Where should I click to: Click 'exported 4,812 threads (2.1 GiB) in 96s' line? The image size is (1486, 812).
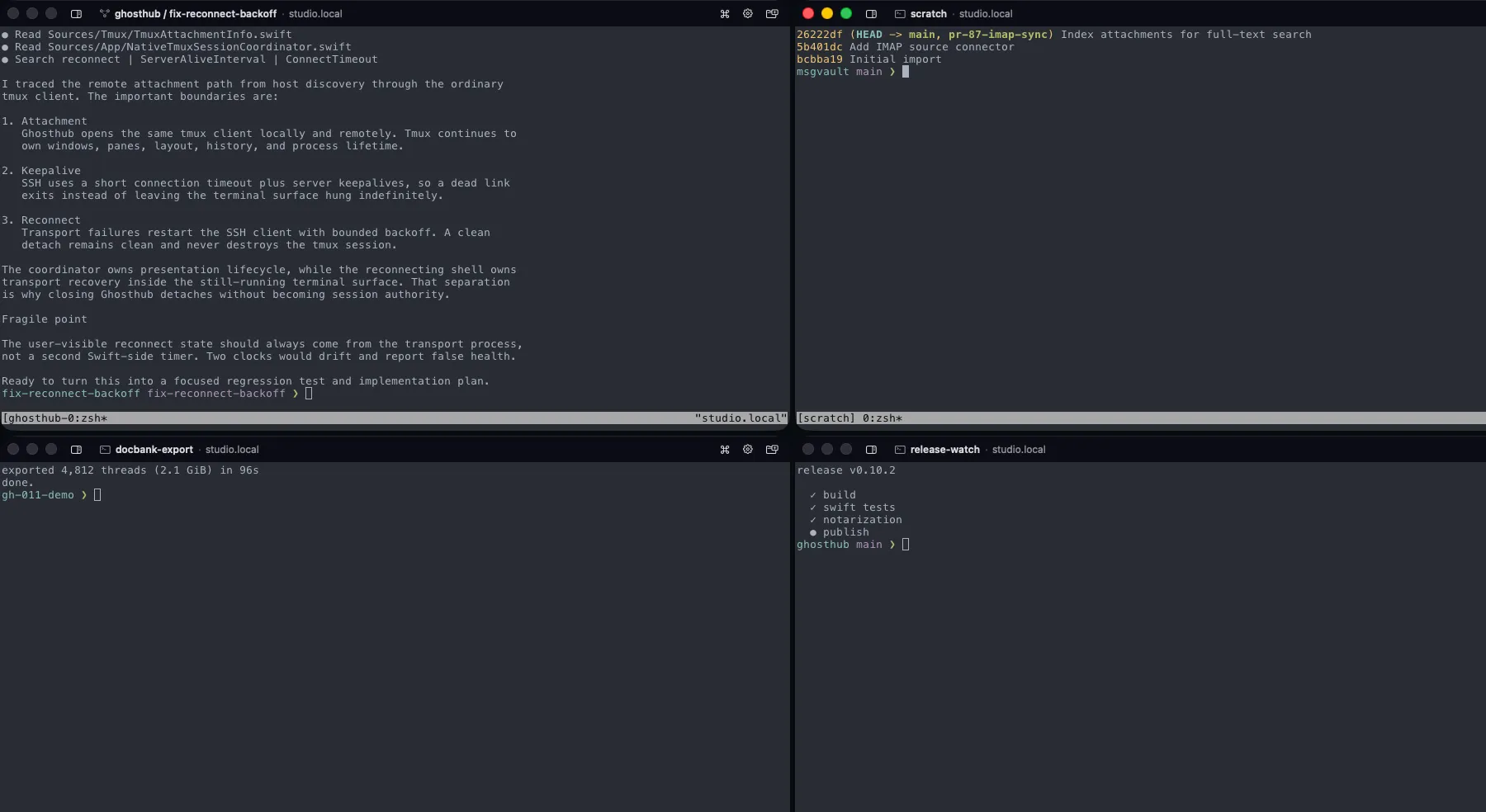click(130, 470)
